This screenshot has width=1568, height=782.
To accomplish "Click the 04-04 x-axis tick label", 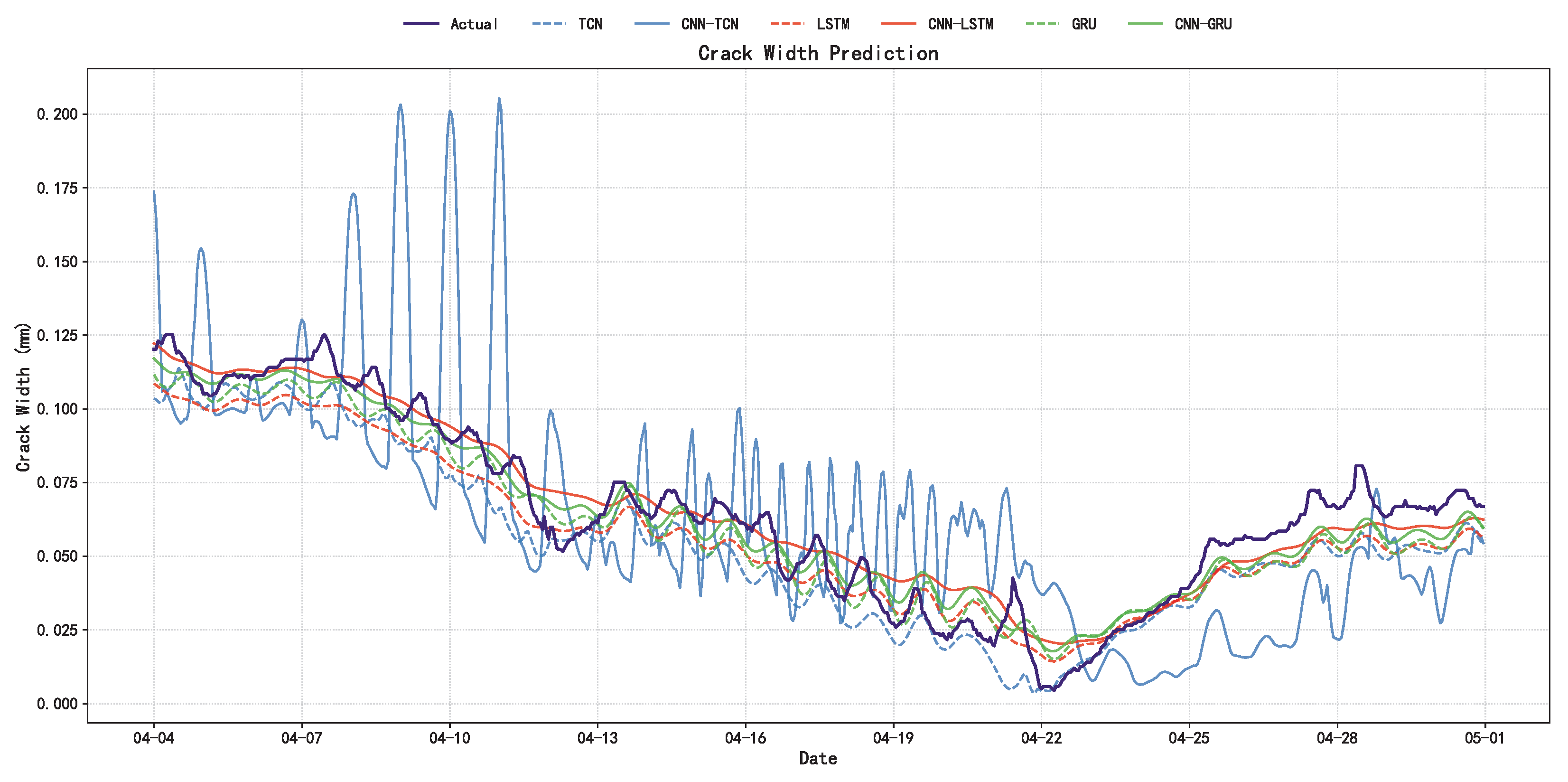I will tap(153, 738).
